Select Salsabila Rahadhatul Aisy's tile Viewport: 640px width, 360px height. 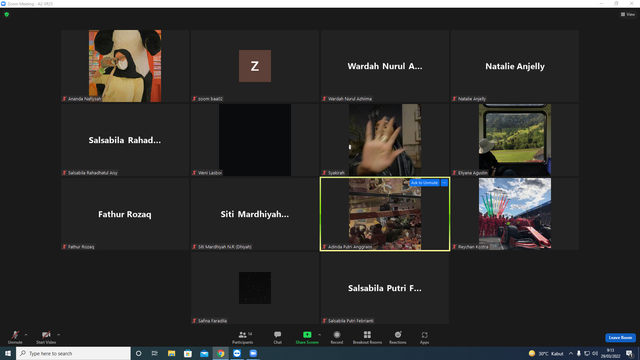[125, 140]
